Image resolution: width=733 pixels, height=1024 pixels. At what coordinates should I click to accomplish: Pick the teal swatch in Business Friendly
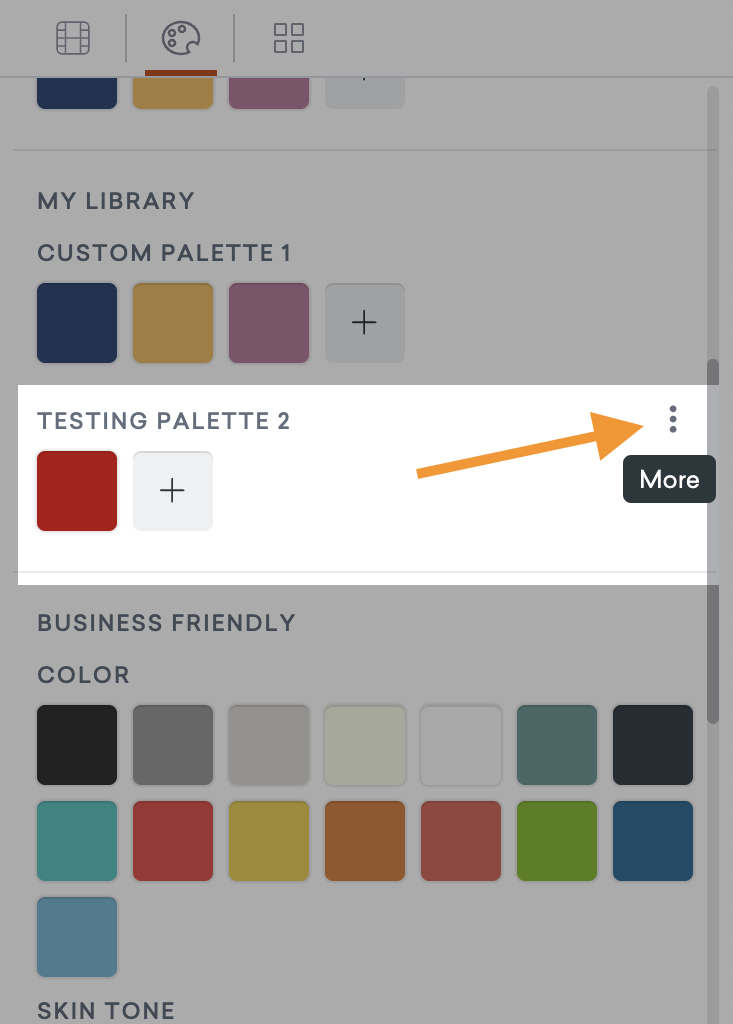click(77, 840)
